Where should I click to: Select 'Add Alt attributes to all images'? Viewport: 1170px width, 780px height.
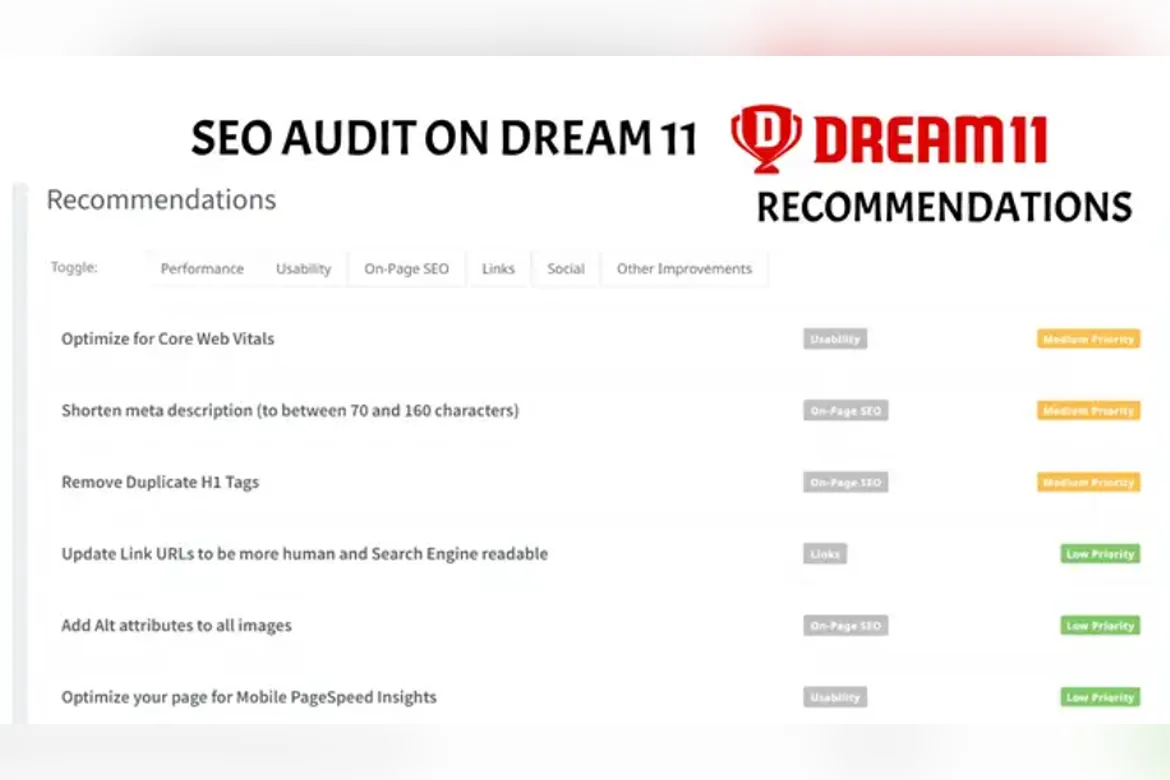176,625
